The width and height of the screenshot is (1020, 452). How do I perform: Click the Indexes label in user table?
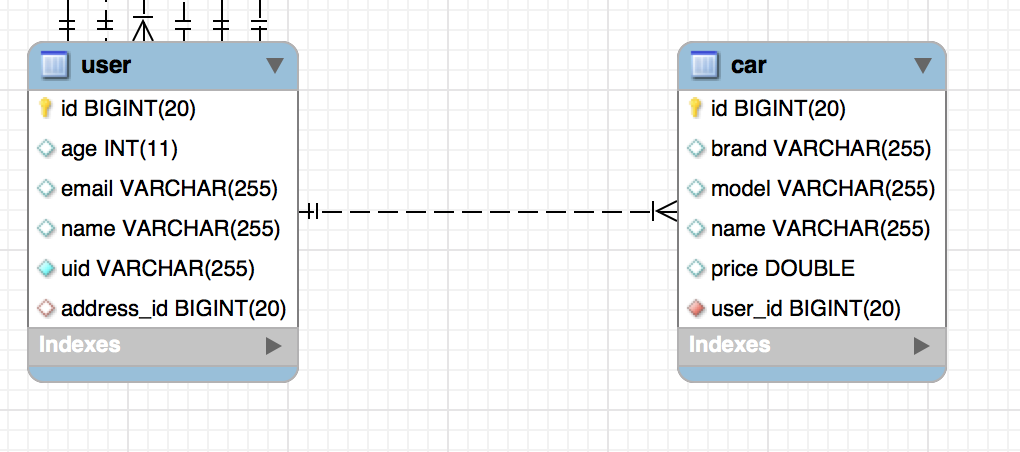click(x=80, y=345)
